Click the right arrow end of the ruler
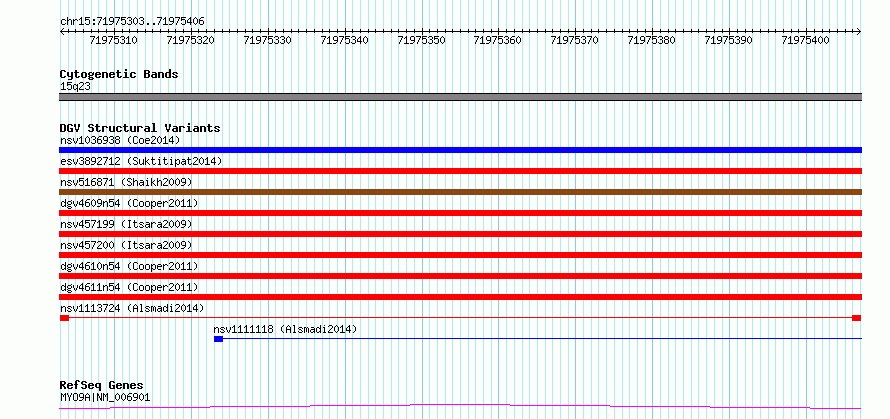Image resolution: width=890 pixels, height=419 pixels. (859, 32)
